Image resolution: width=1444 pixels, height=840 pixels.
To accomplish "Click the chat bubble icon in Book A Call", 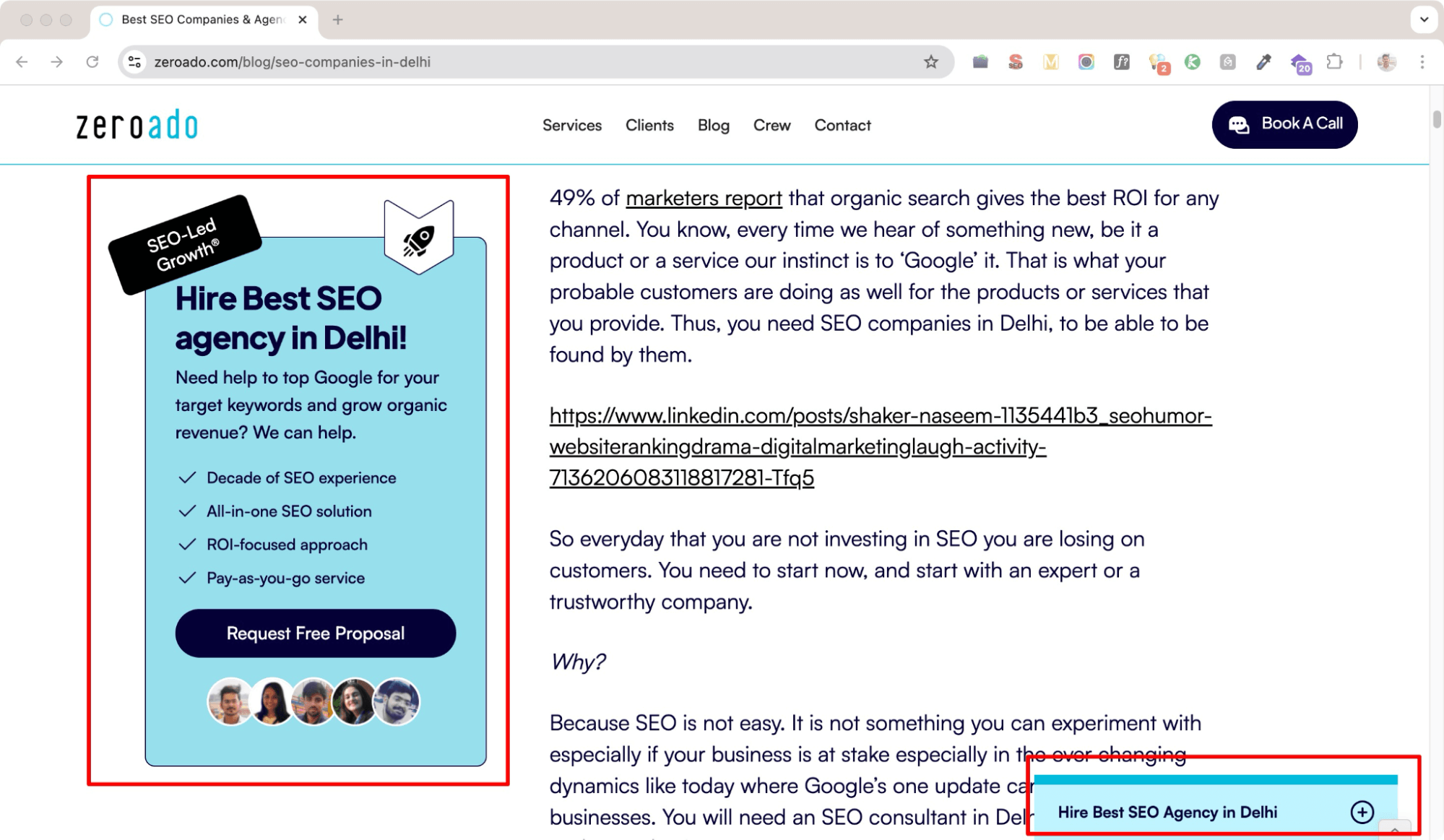I will click(1240, 124).
